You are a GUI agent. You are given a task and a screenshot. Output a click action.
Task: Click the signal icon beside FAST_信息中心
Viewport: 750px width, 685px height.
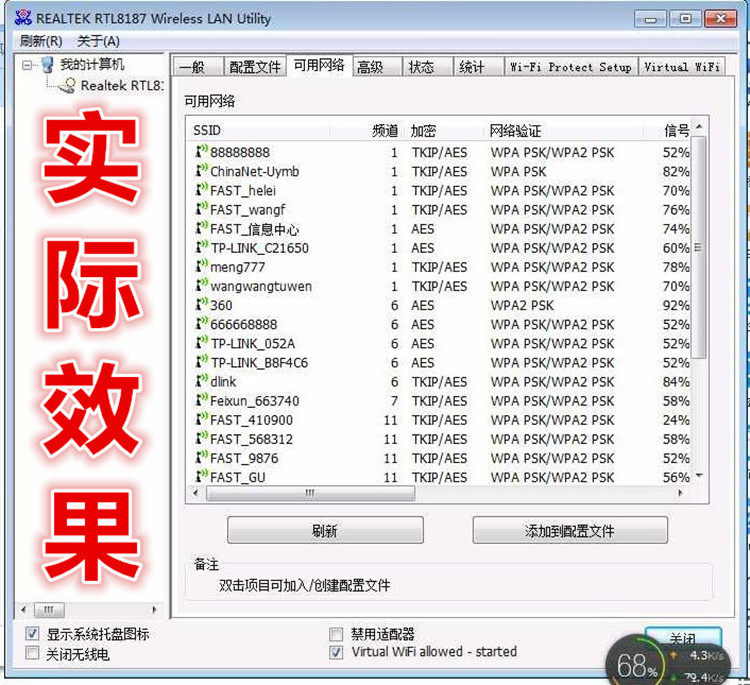point(201,228)
